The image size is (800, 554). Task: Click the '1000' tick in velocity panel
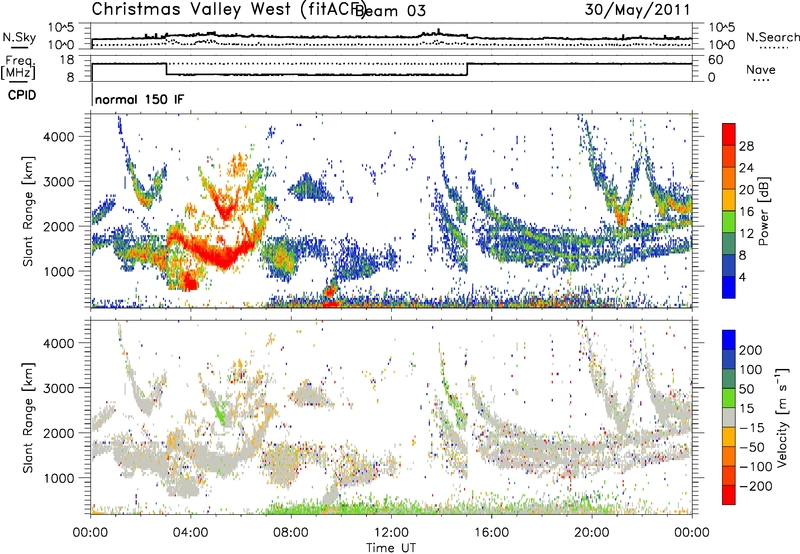point(59,478)
